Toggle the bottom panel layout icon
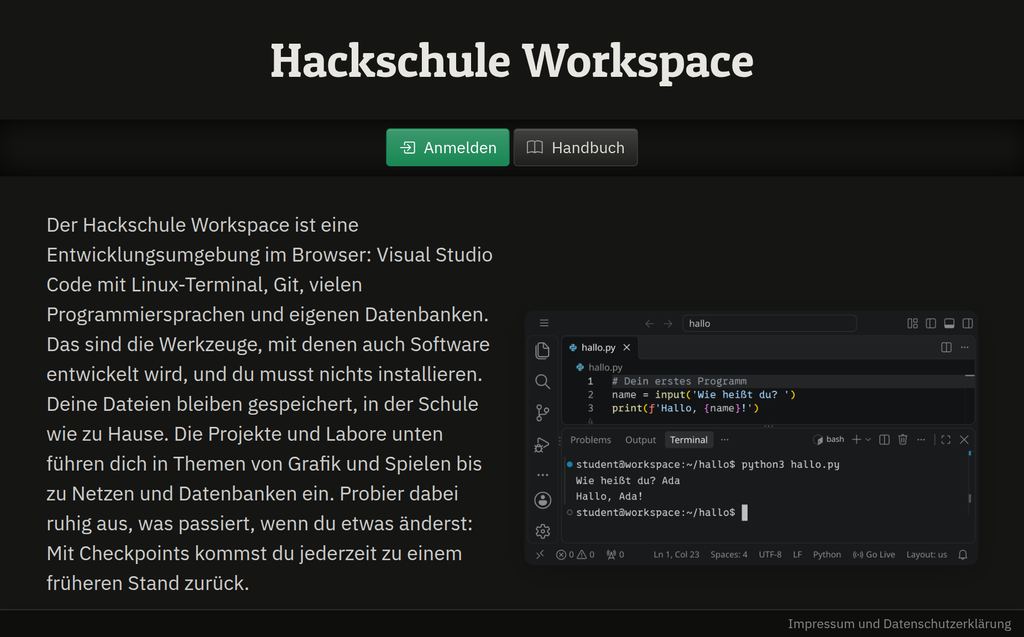Viewport: 1024px width, 637px height. 949,323
